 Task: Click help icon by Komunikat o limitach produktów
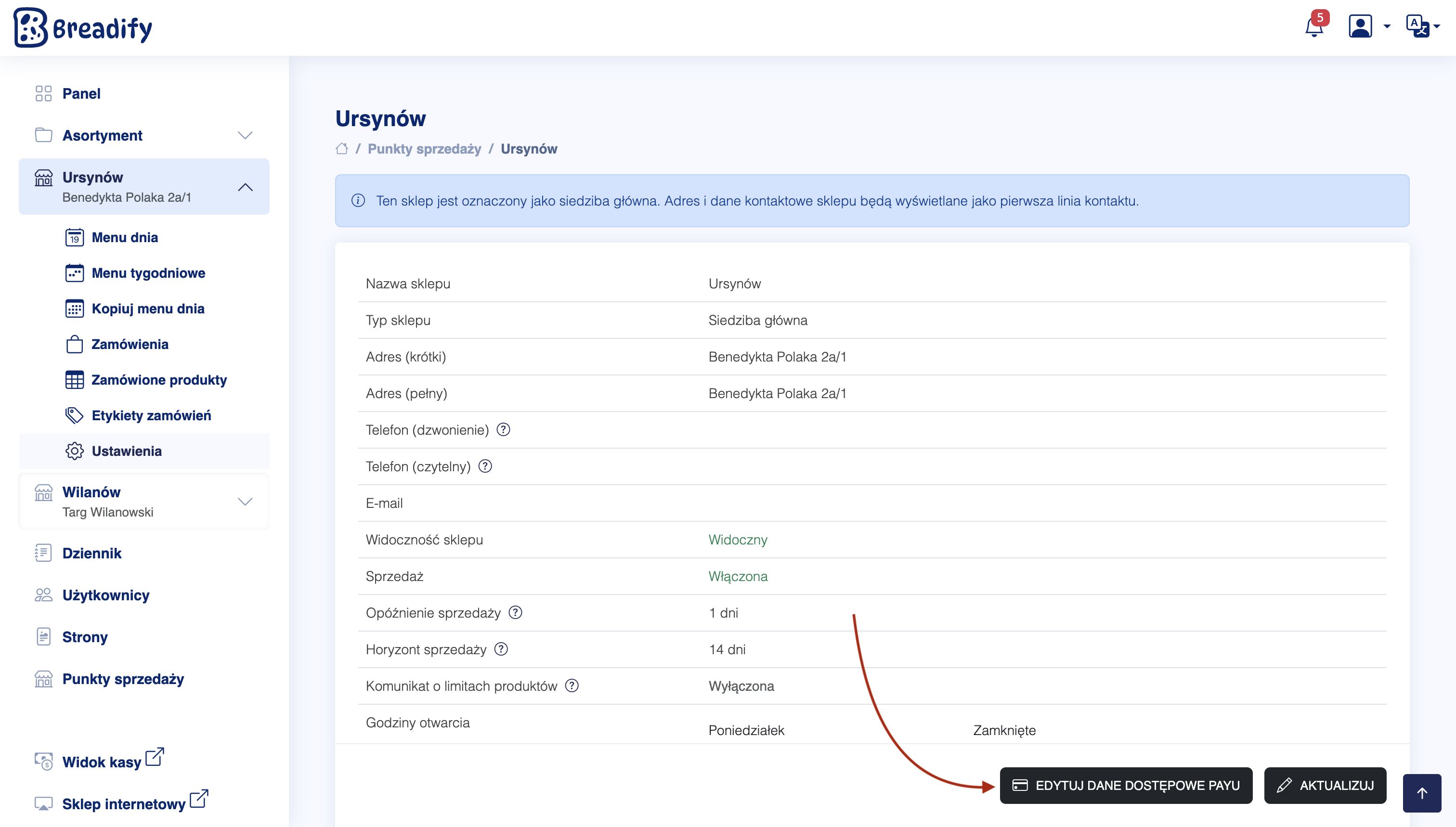[572, 686]
